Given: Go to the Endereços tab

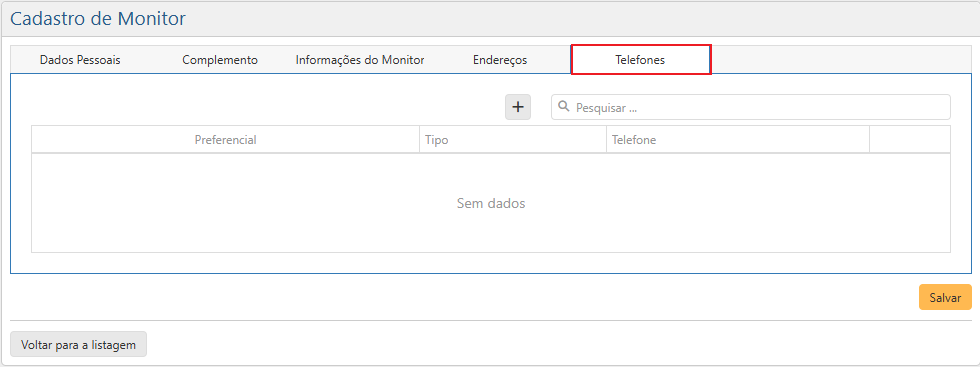Looking at the screenshot, I should click(x=500, y=60).
